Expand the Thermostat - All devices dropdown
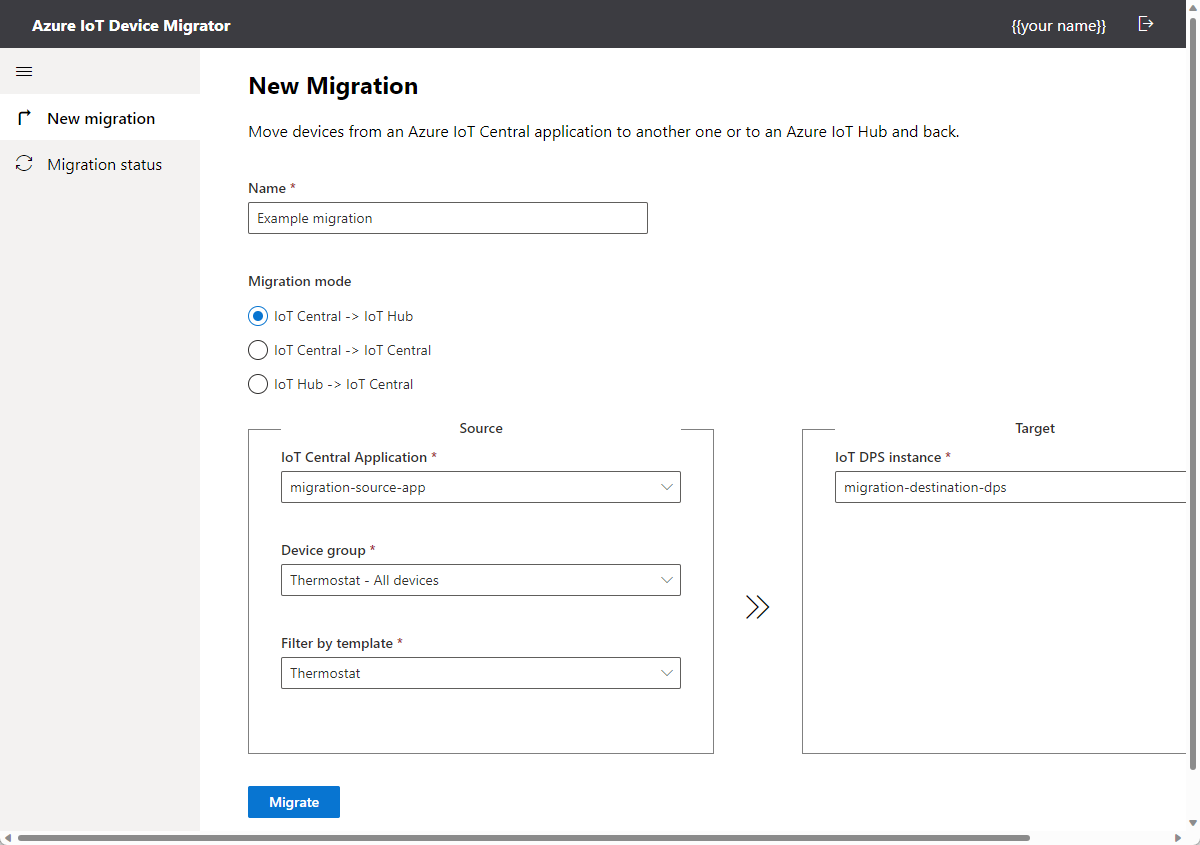This screenshot has height=845, width=1200. [481, 580]
